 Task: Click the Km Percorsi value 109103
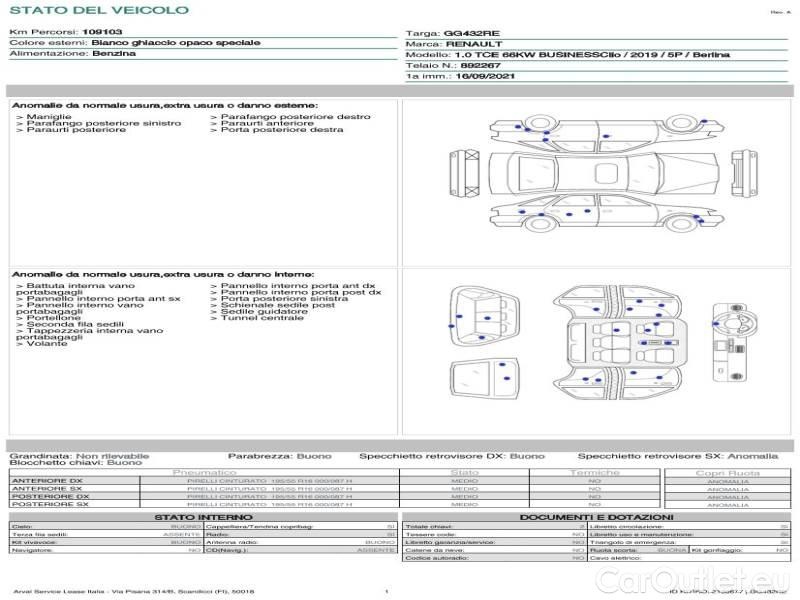pos(102,32)
